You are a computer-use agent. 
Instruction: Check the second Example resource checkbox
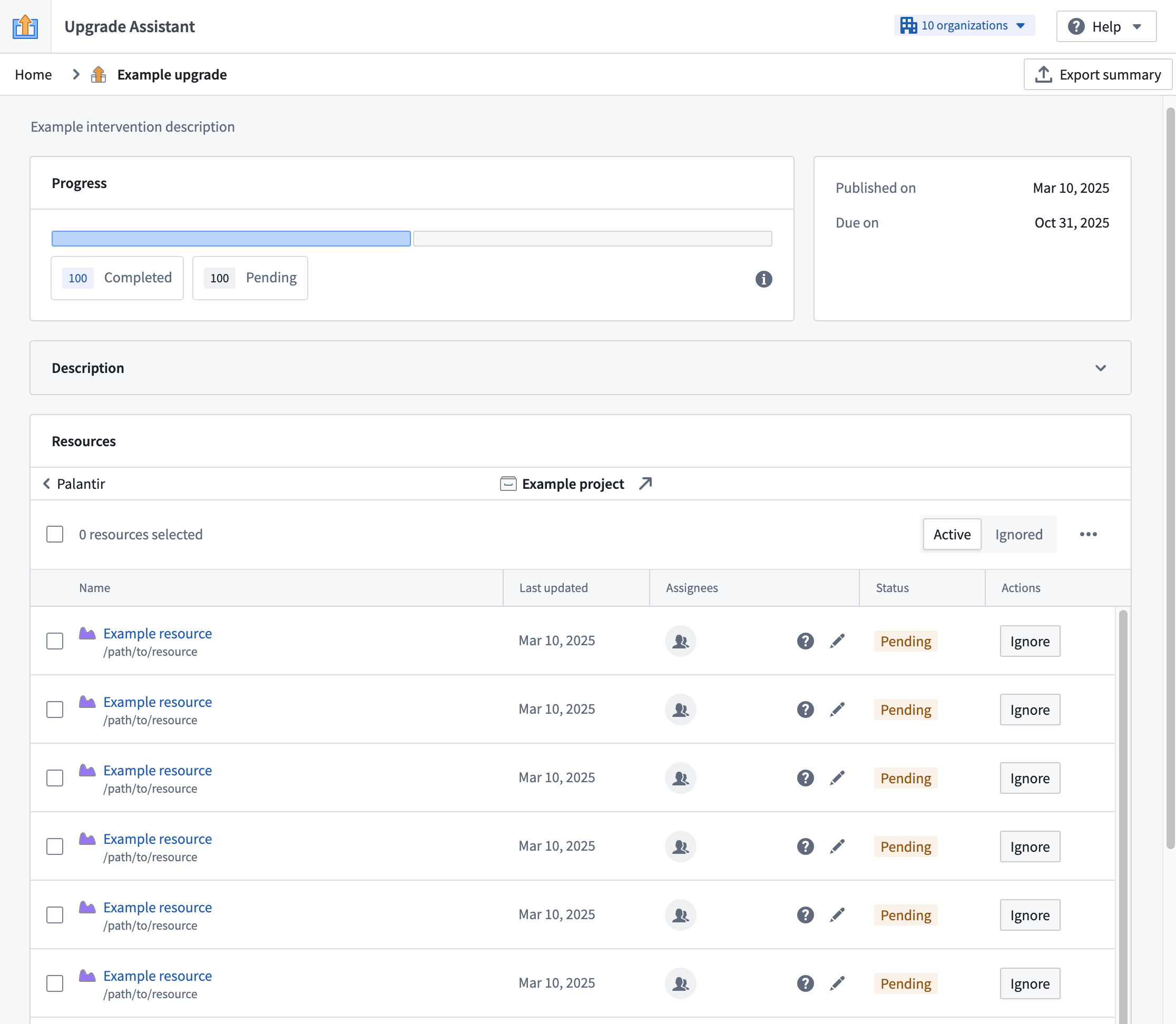[55, 710]
